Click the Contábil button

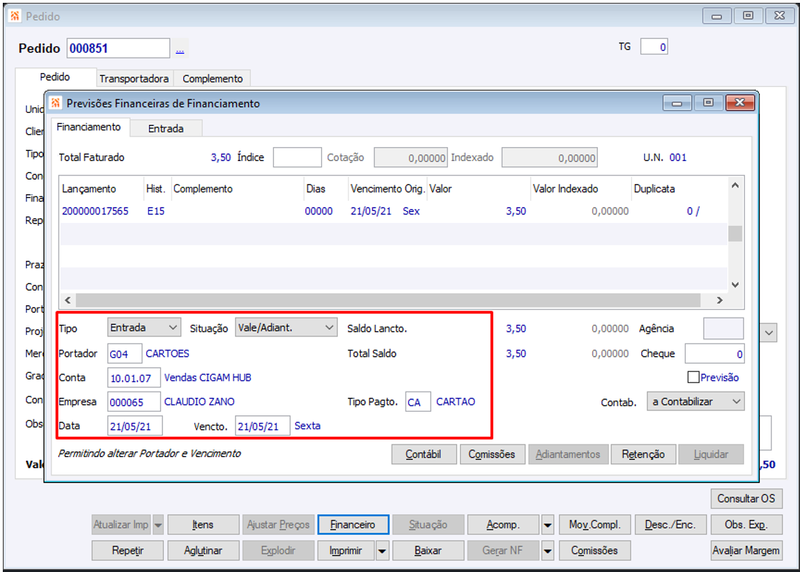[x=423, y=454]
